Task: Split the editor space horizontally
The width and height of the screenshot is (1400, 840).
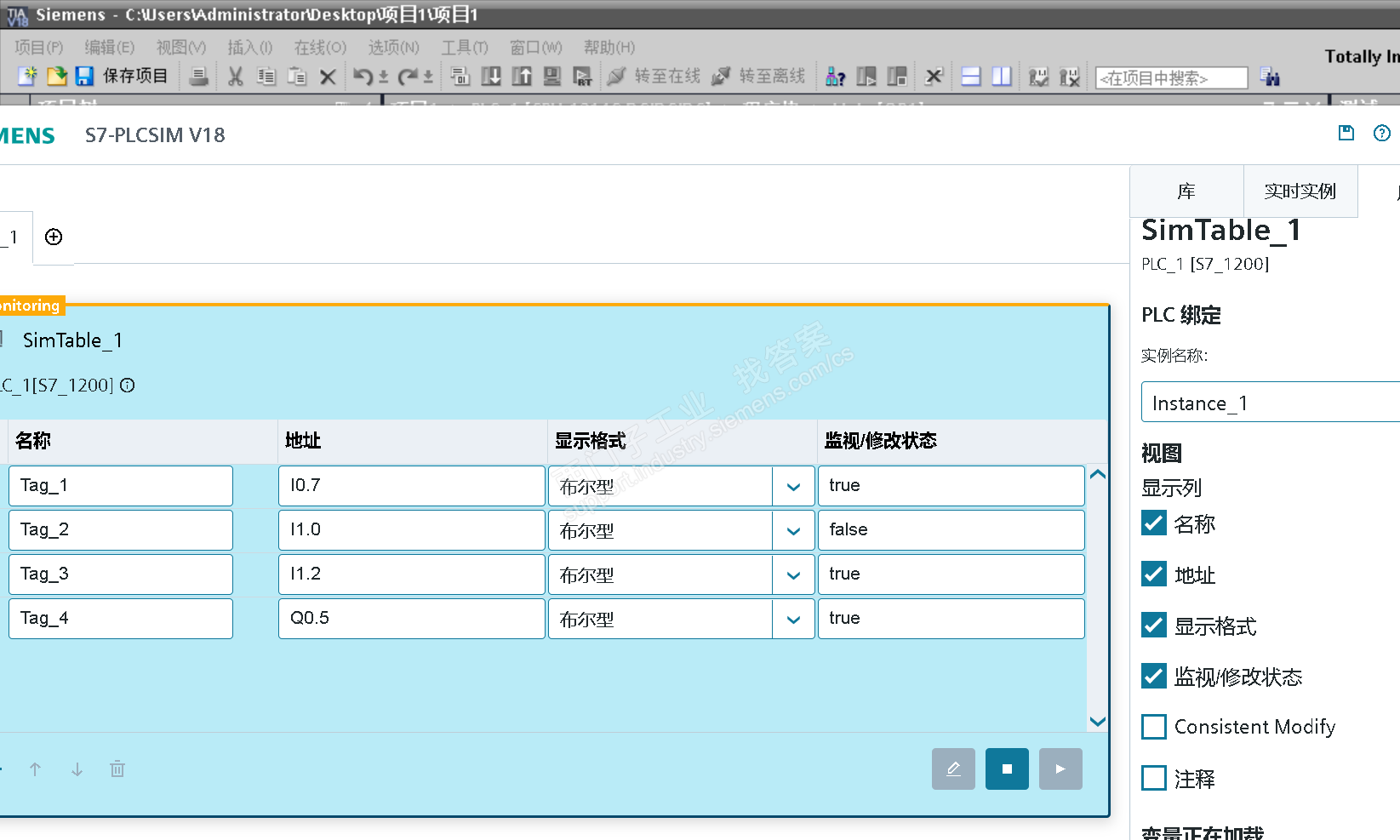Action: click(x=971, y=77)
